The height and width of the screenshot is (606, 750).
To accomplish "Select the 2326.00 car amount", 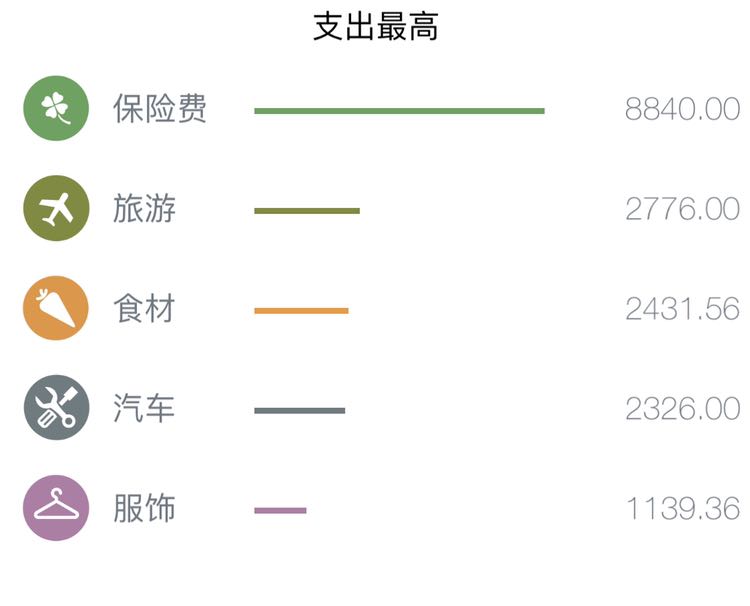I will [x=683, y=408].
